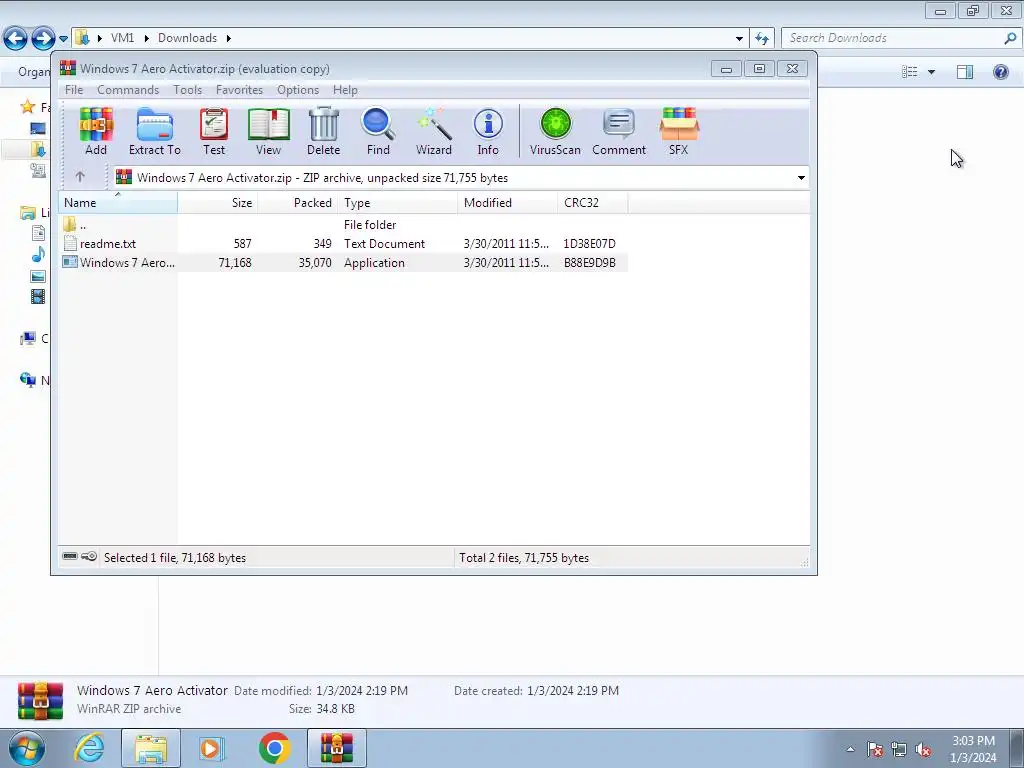The width and height of the screenshot is (1024, 768).
Task: Open Google Chrome from taskbar
Action: [x=274, y=748]
